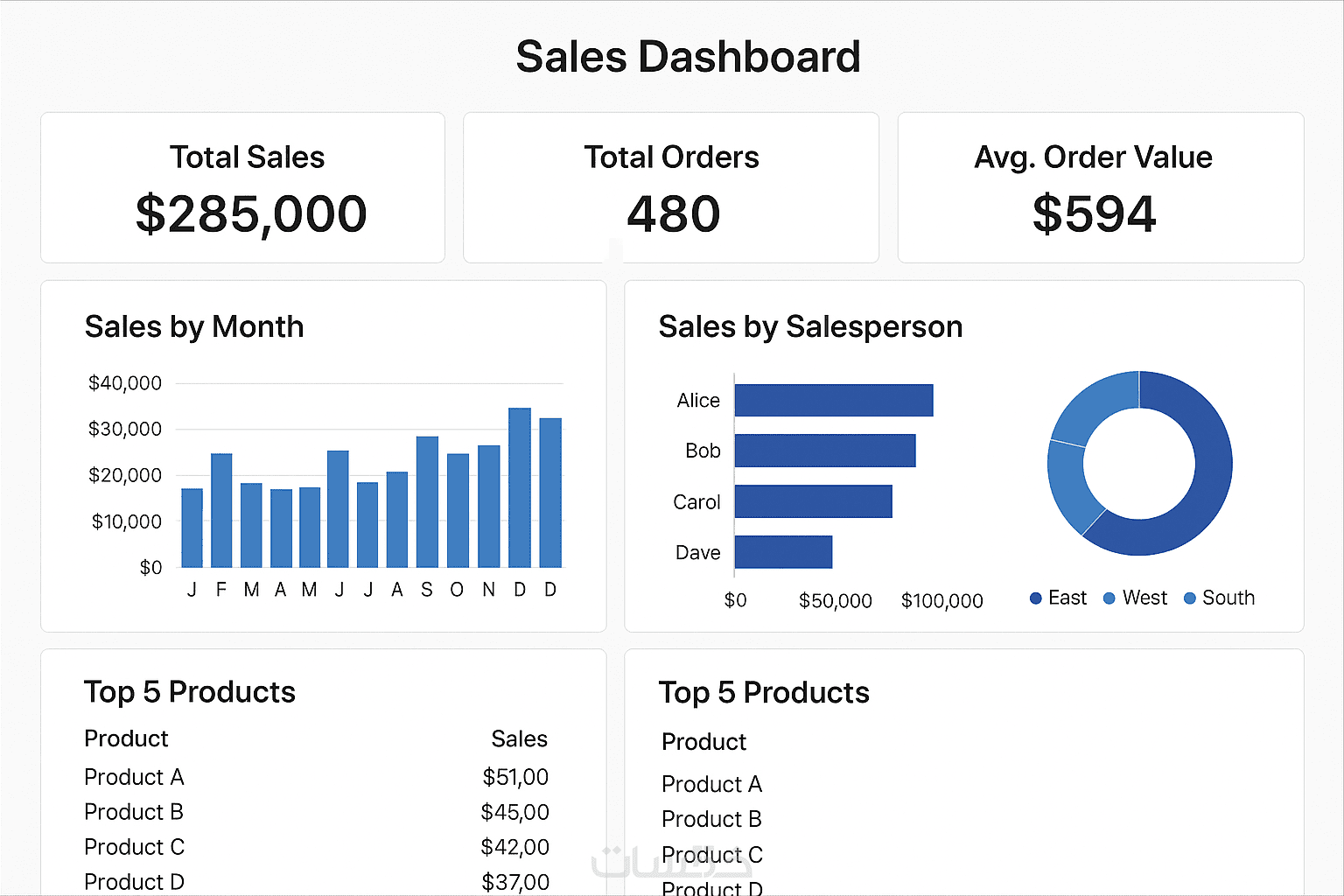Click Bob's sales bar
Viewport: 1344px width, 896px height.
(x=825, y=451)
